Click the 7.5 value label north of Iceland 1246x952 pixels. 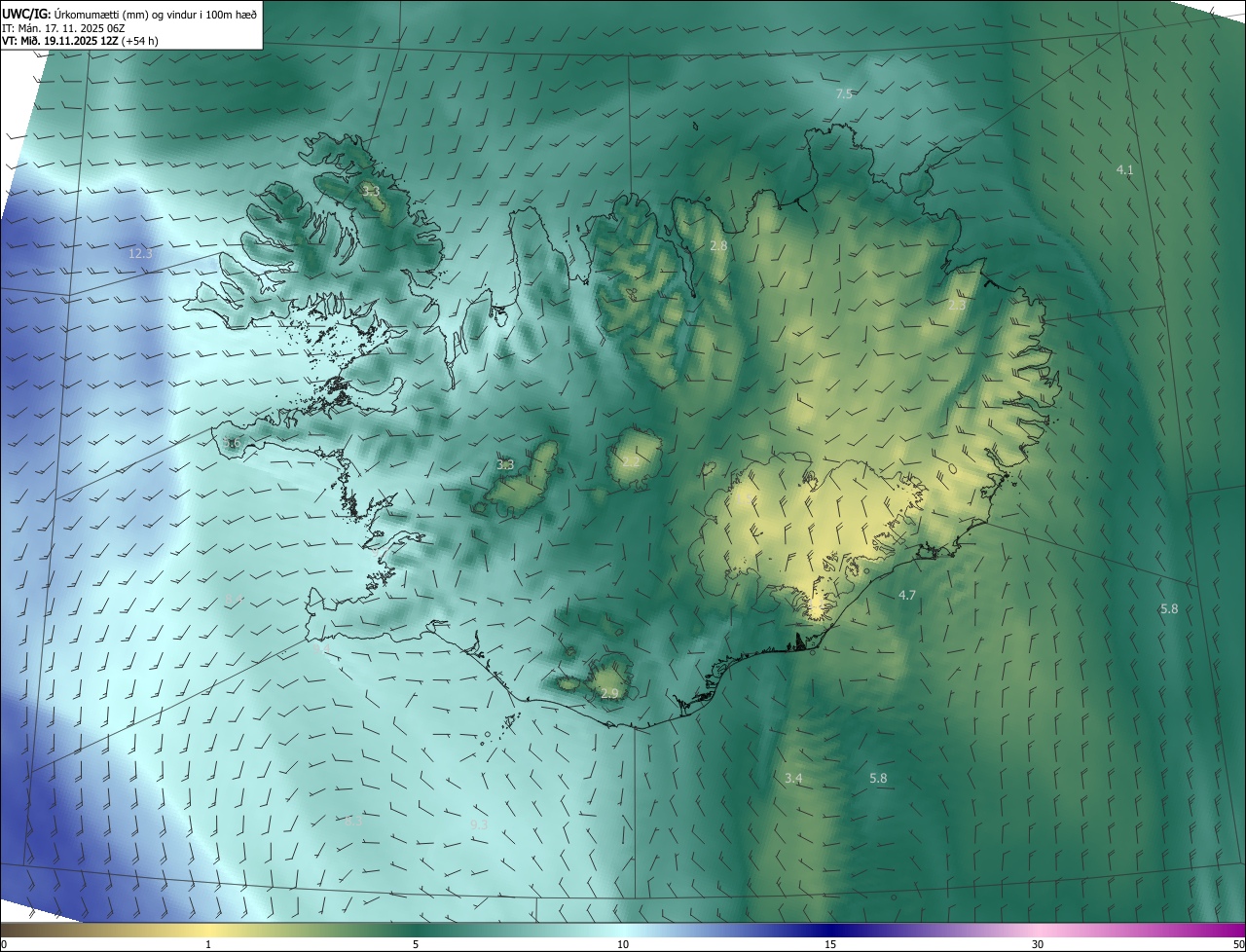844,94
